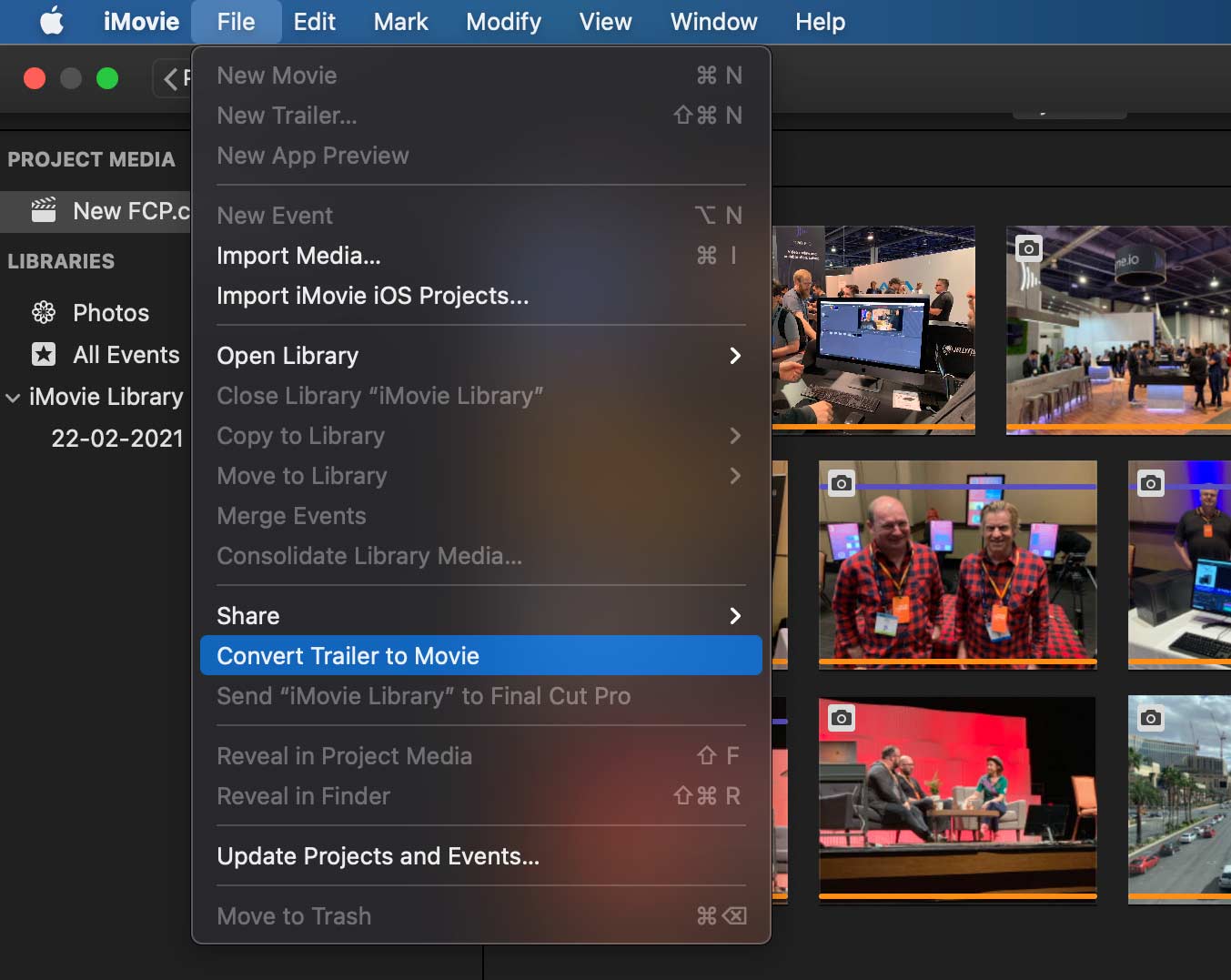Click the camera badge on the street view photo
This screenshot has height=980, width=1231.
1151,719
